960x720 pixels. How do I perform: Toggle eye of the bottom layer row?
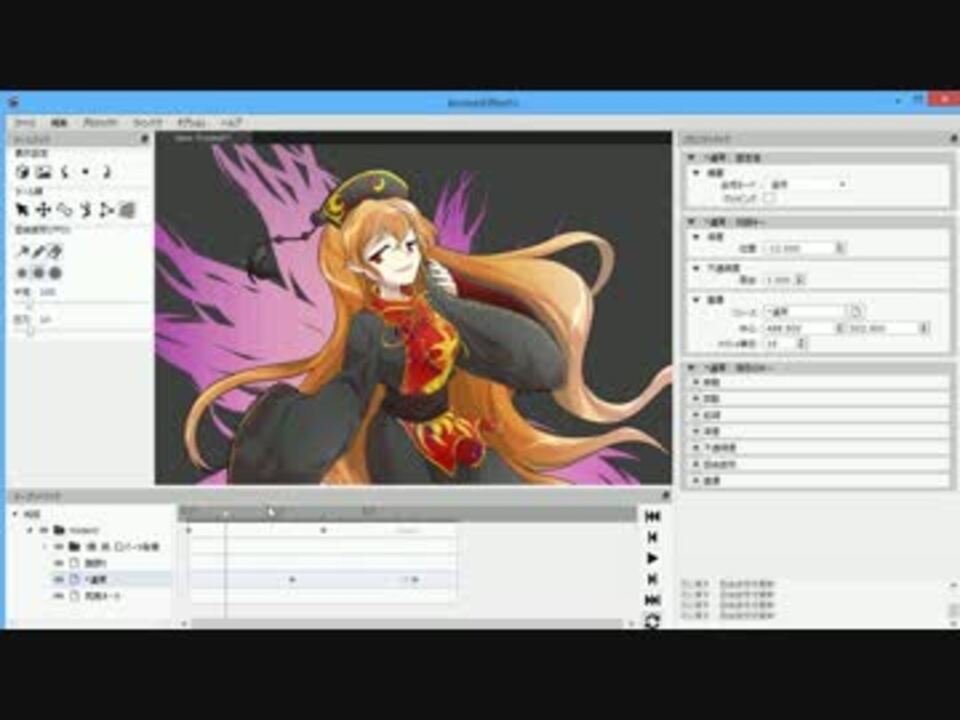pyautogui.click(x=59, y=596)
